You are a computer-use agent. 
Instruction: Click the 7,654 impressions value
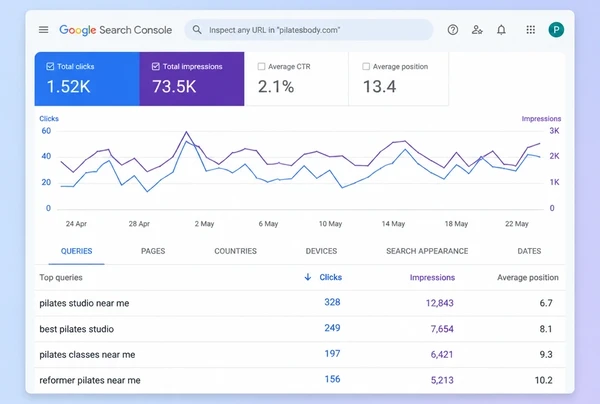[x=442, y=329]
